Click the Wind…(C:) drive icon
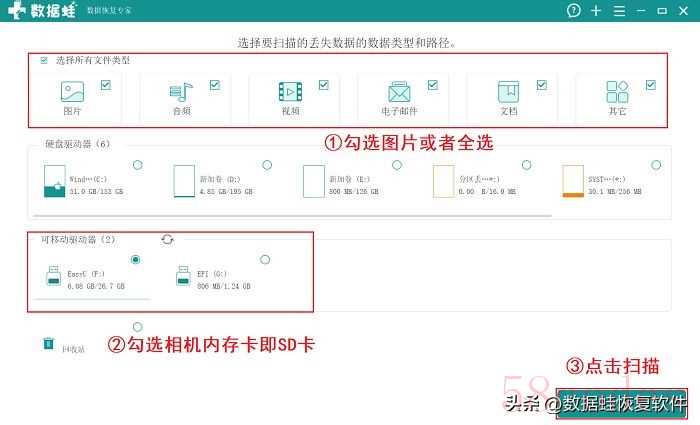The image size is (700, 425). [x=54, y=181]
